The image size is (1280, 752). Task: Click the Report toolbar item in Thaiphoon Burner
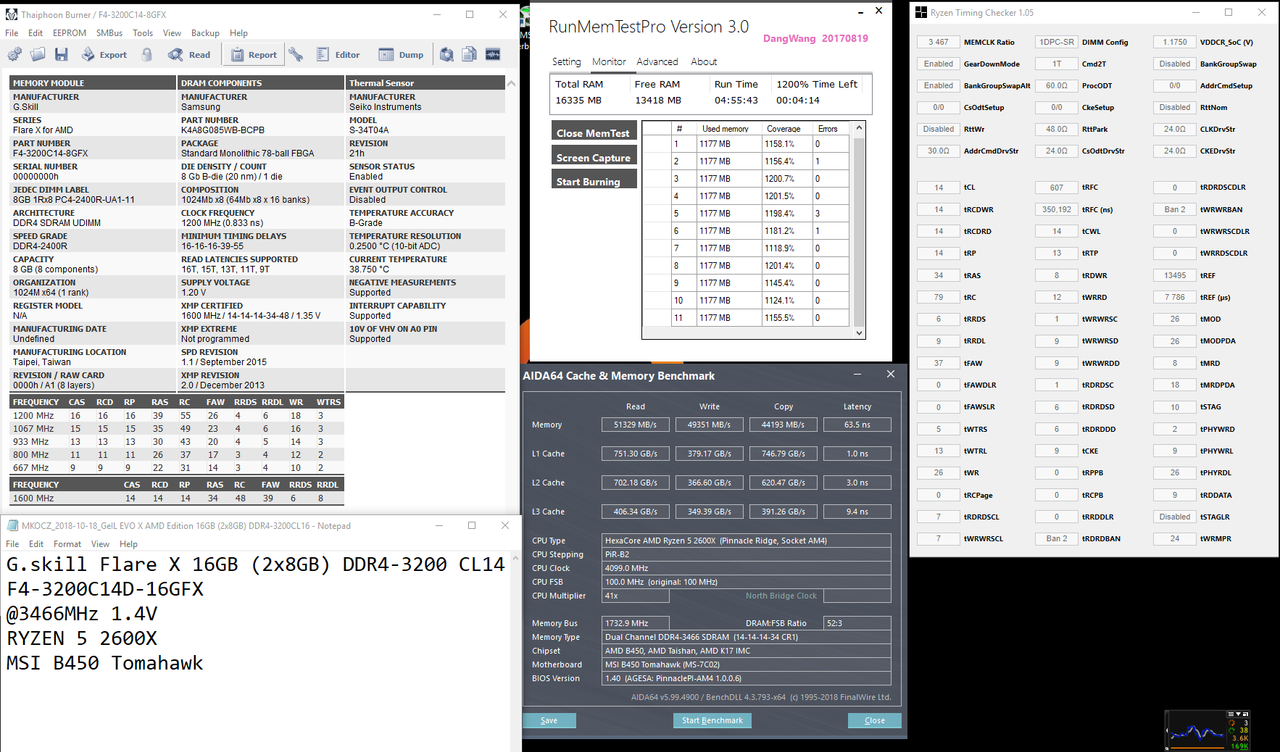coord(253,55)
